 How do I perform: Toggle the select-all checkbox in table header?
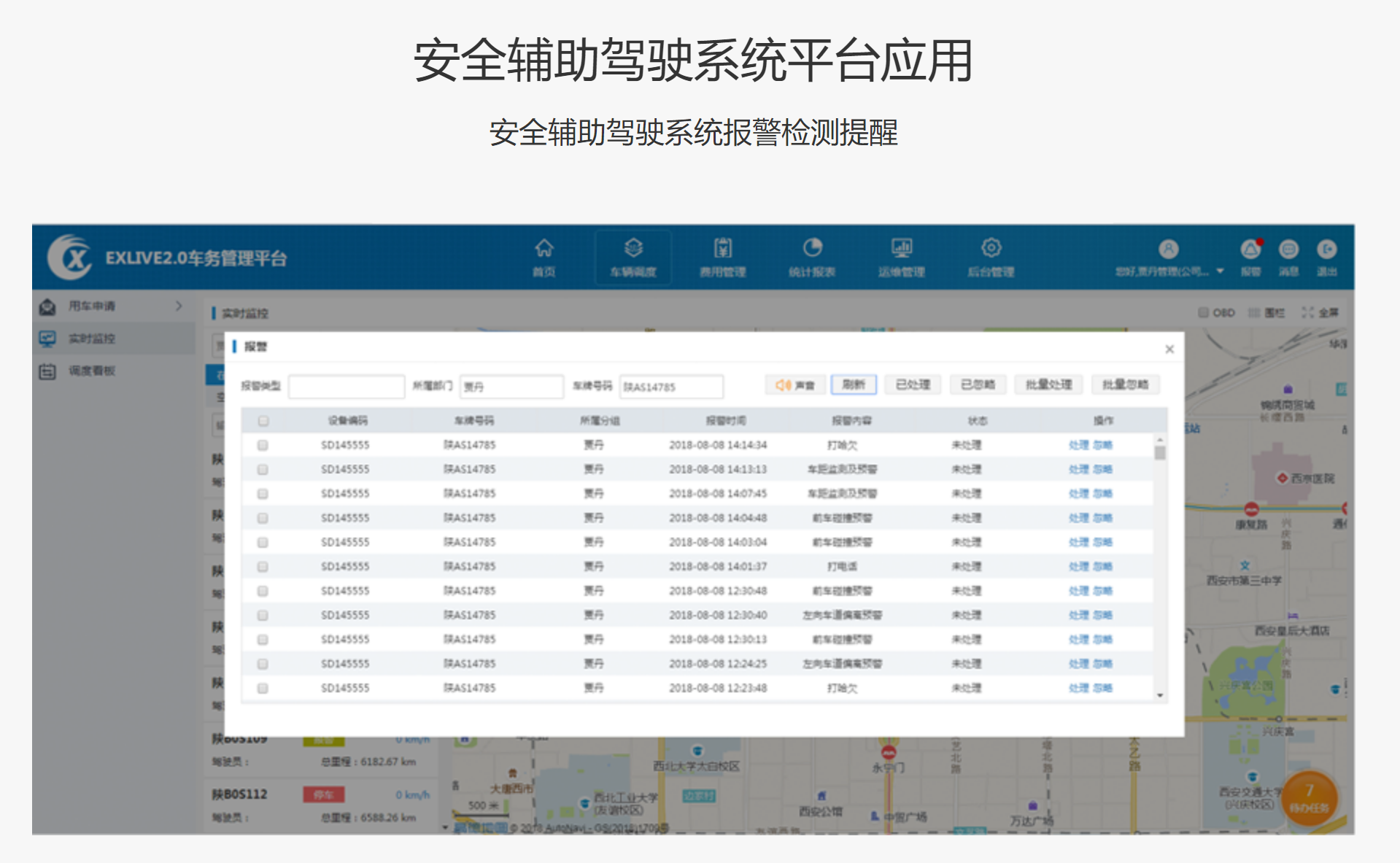click(x=263, y=421)
